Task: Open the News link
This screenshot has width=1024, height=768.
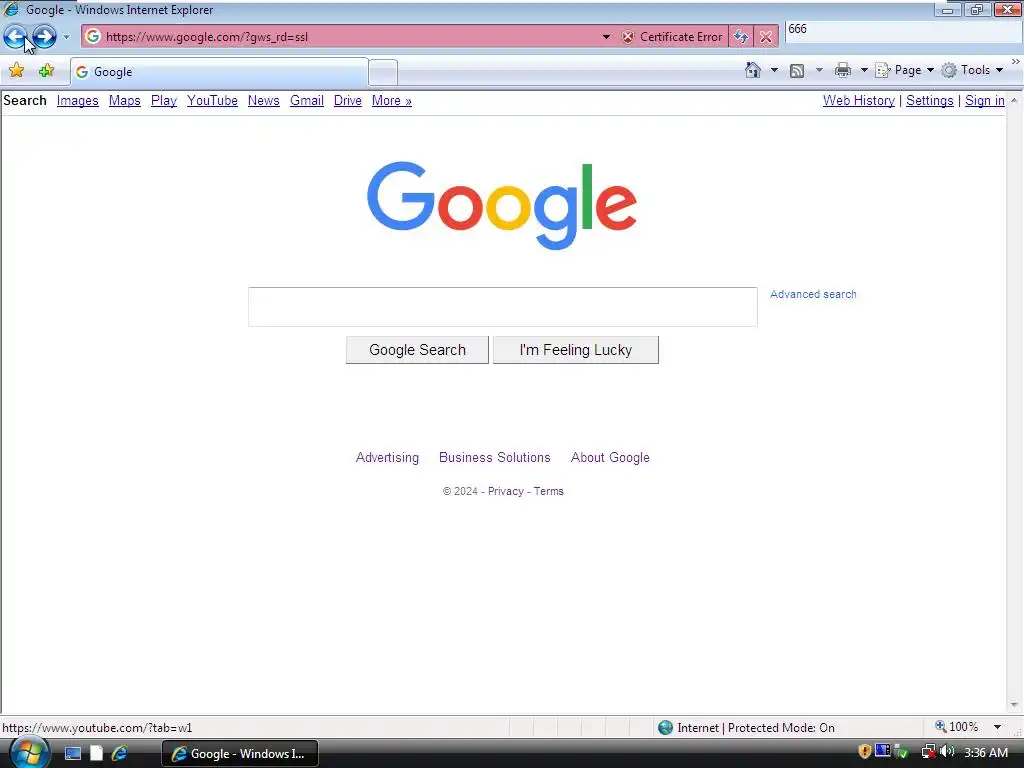Action: 264,101
